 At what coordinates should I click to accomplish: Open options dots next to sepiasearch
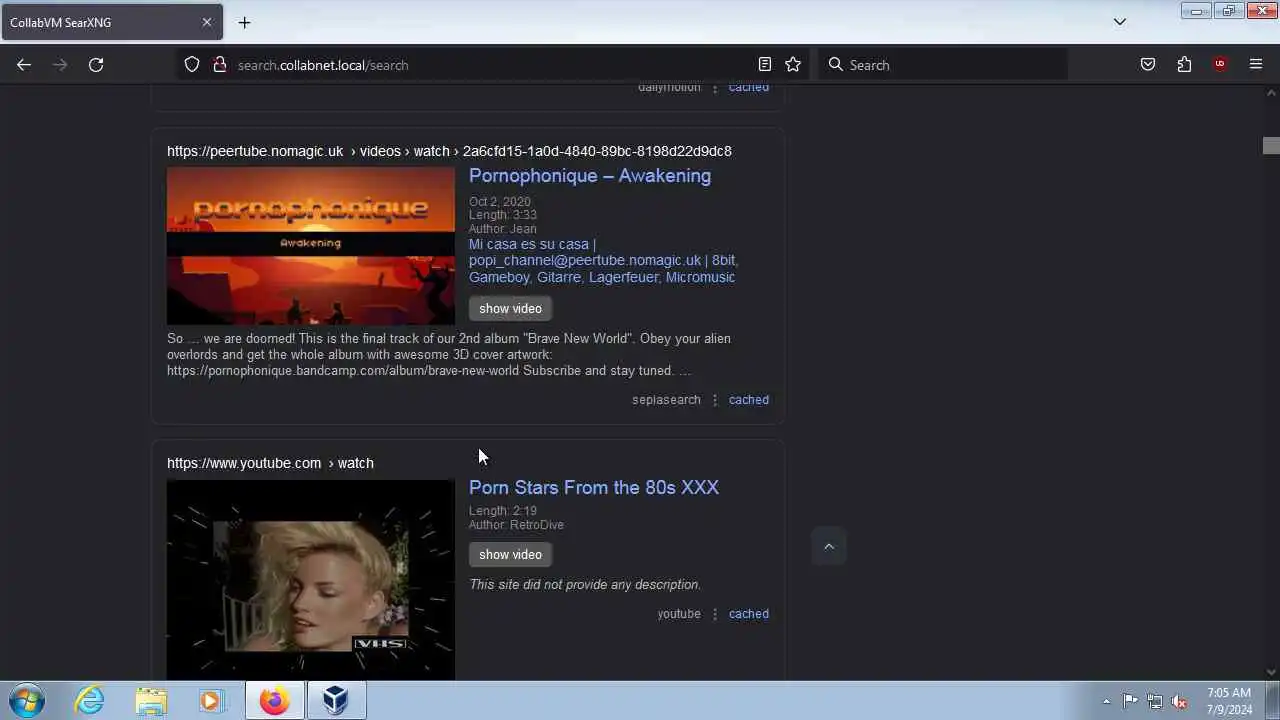(x=714, y=400)
